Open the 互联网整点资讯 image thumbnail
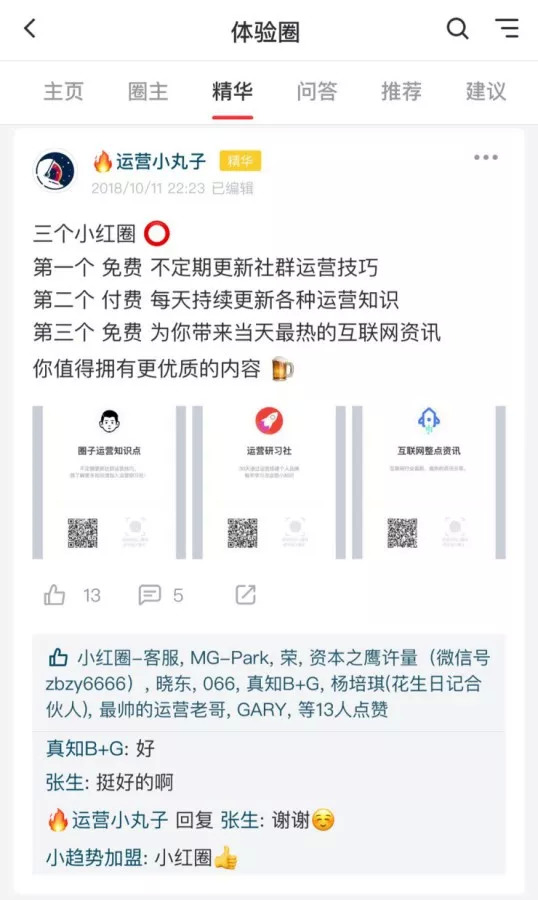 (429, 482)
